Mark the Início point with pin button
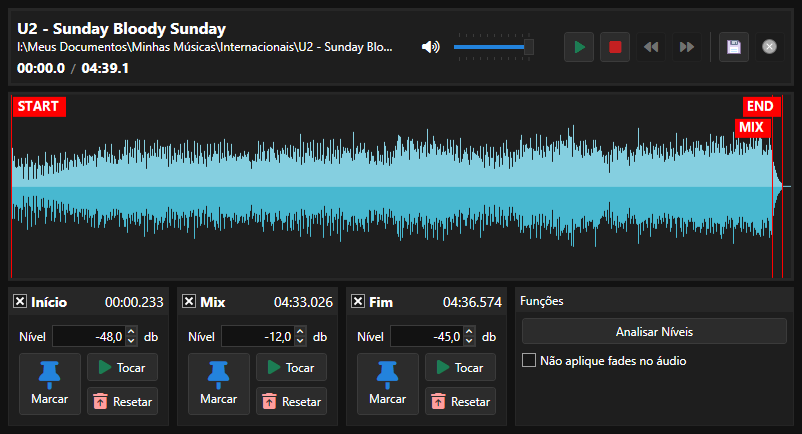 (50, 383)
